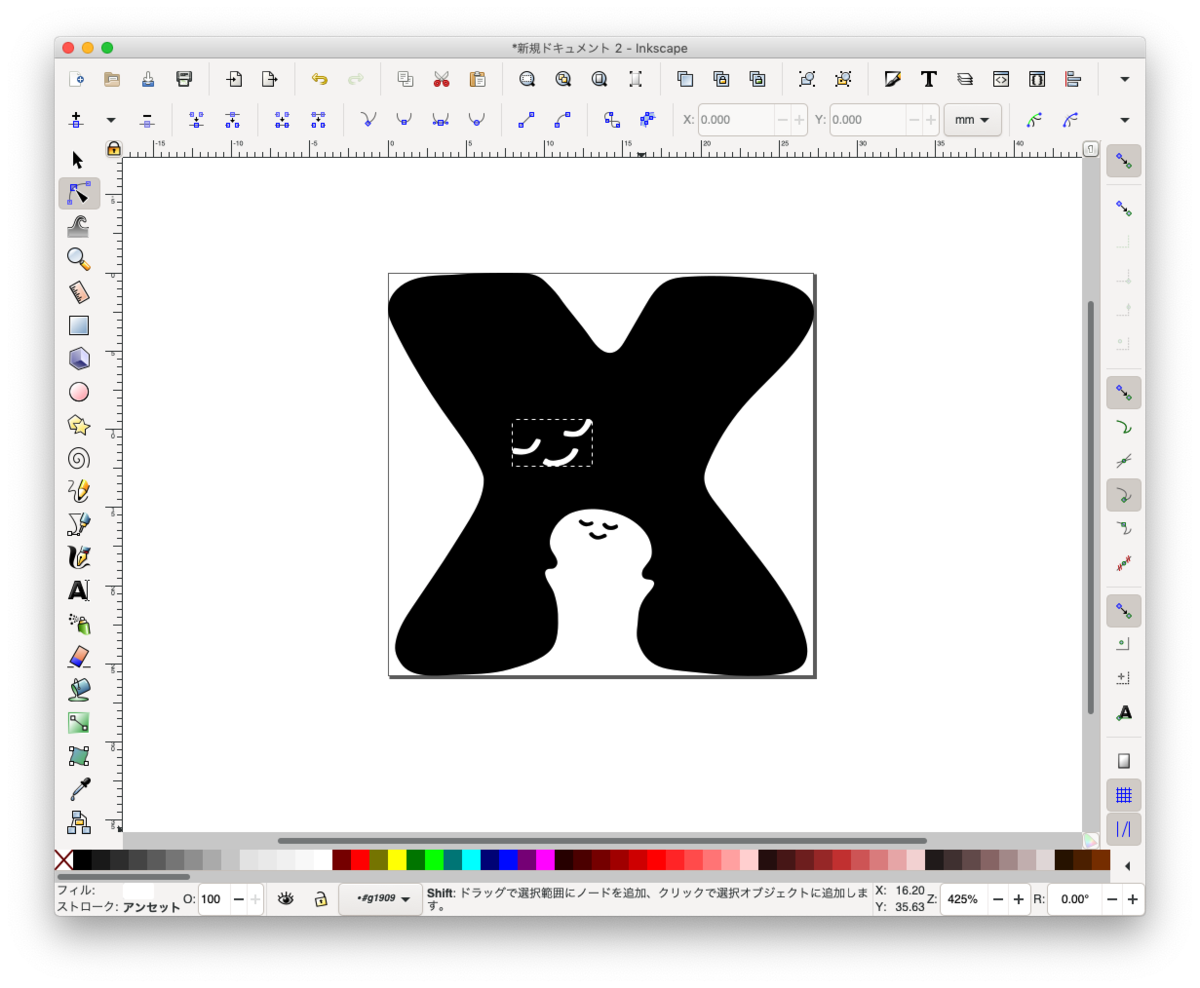
Task: Delete selected nodes
Action: tap(147, 119)
